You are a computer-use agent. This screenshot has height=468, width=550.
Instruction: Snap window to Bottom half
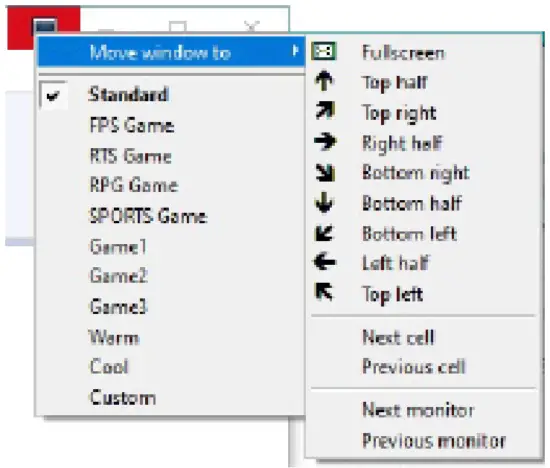click(412, 203)
